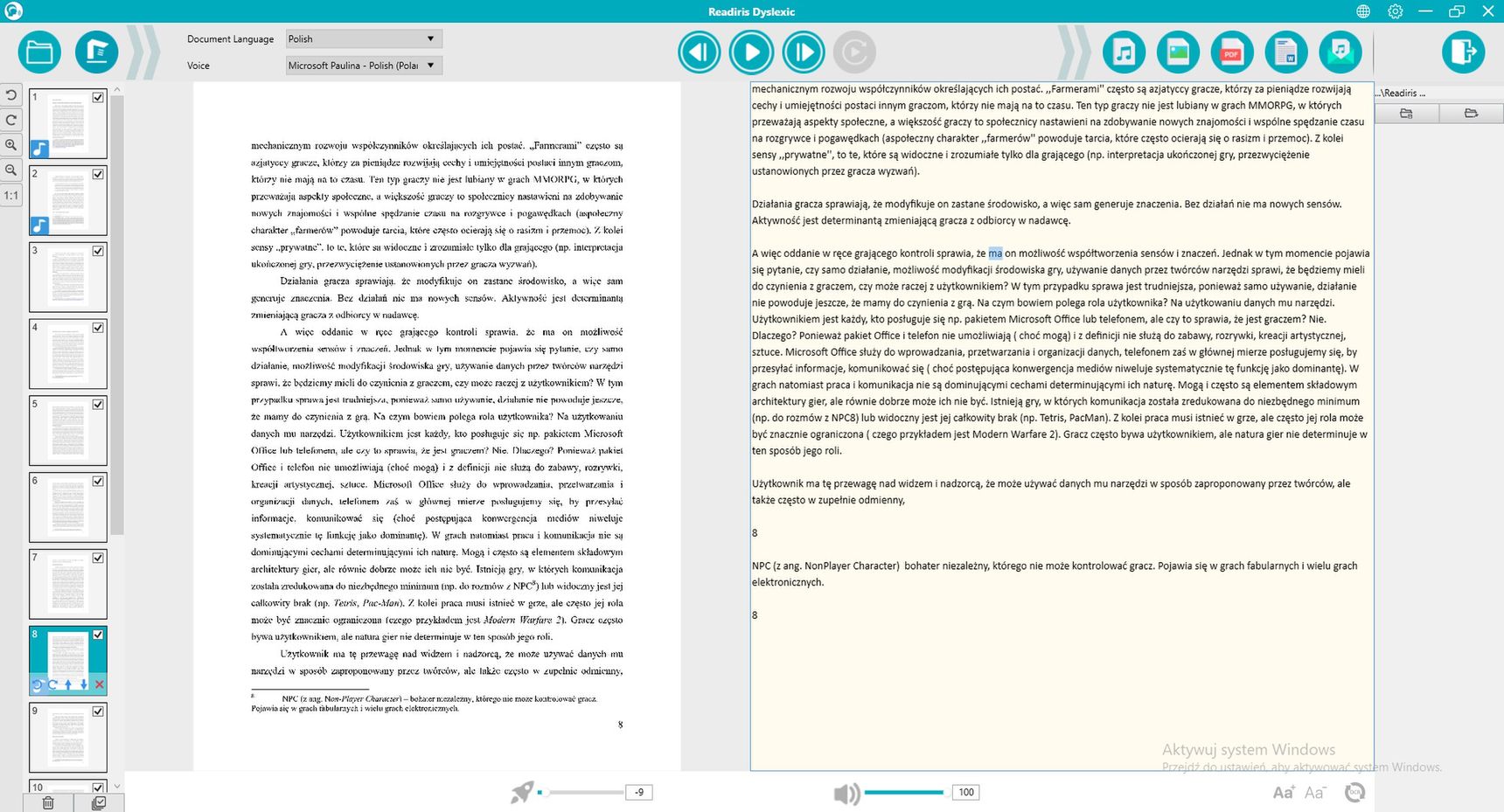Rotate page clockwise in left toolbar
Image resolution: width=1504 pixels, height=812 pixels.
click(x=11, y=121)
